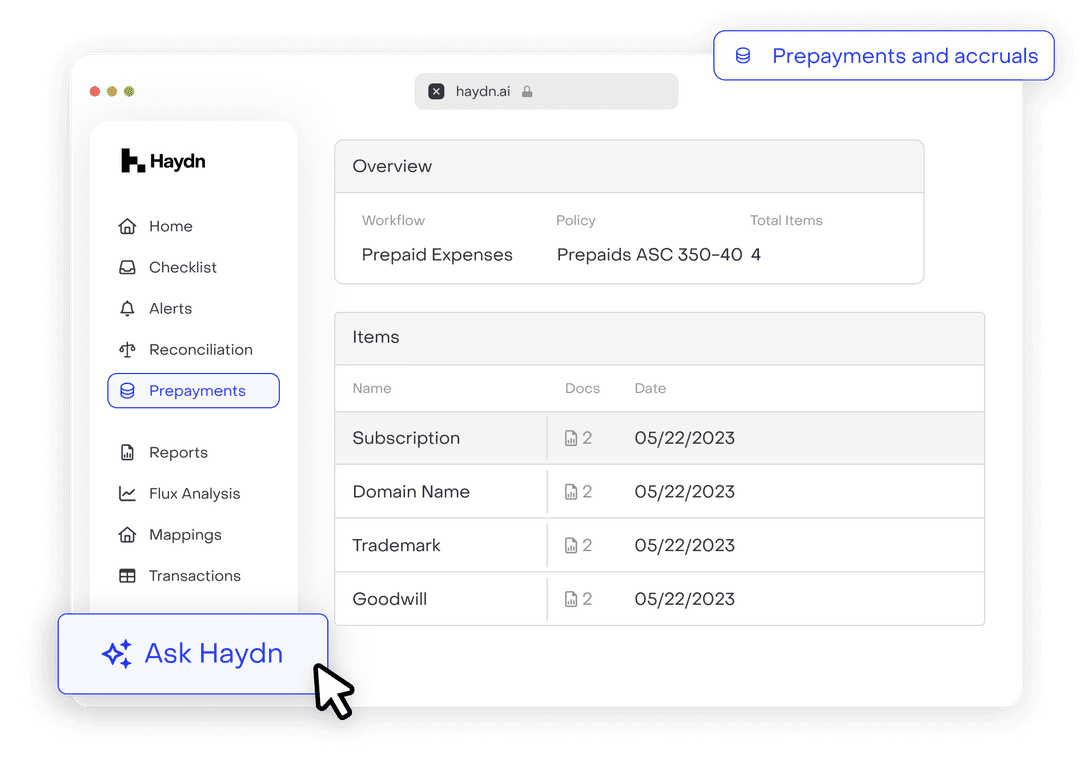
Task: Click the Checklist inbox icon
Action: click(127, 267)
